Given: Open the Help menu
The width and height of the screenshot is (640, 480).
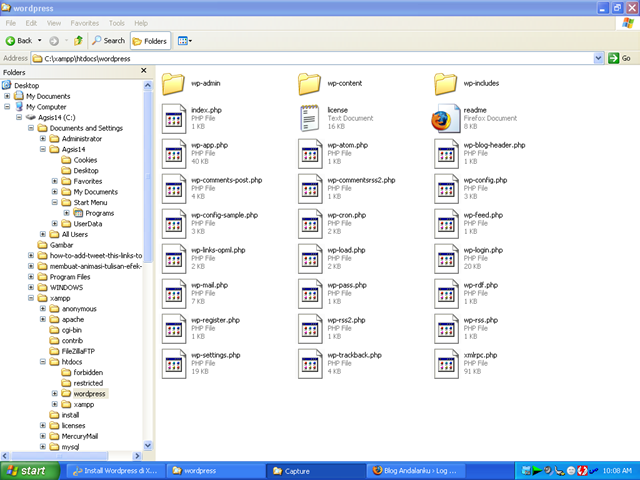Looking at the screenshot, I should click(141, 23).
